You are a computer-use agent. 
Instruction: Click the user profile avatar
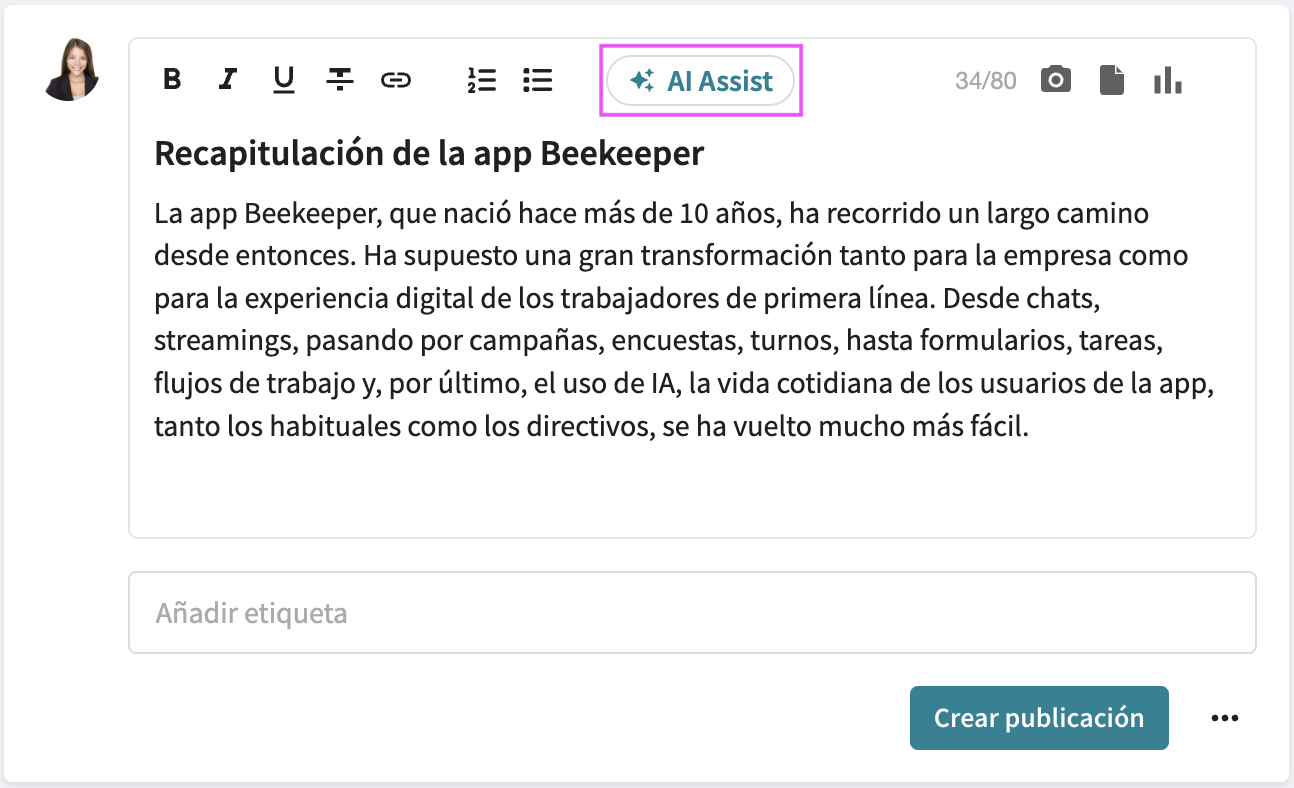pos(71,72)
